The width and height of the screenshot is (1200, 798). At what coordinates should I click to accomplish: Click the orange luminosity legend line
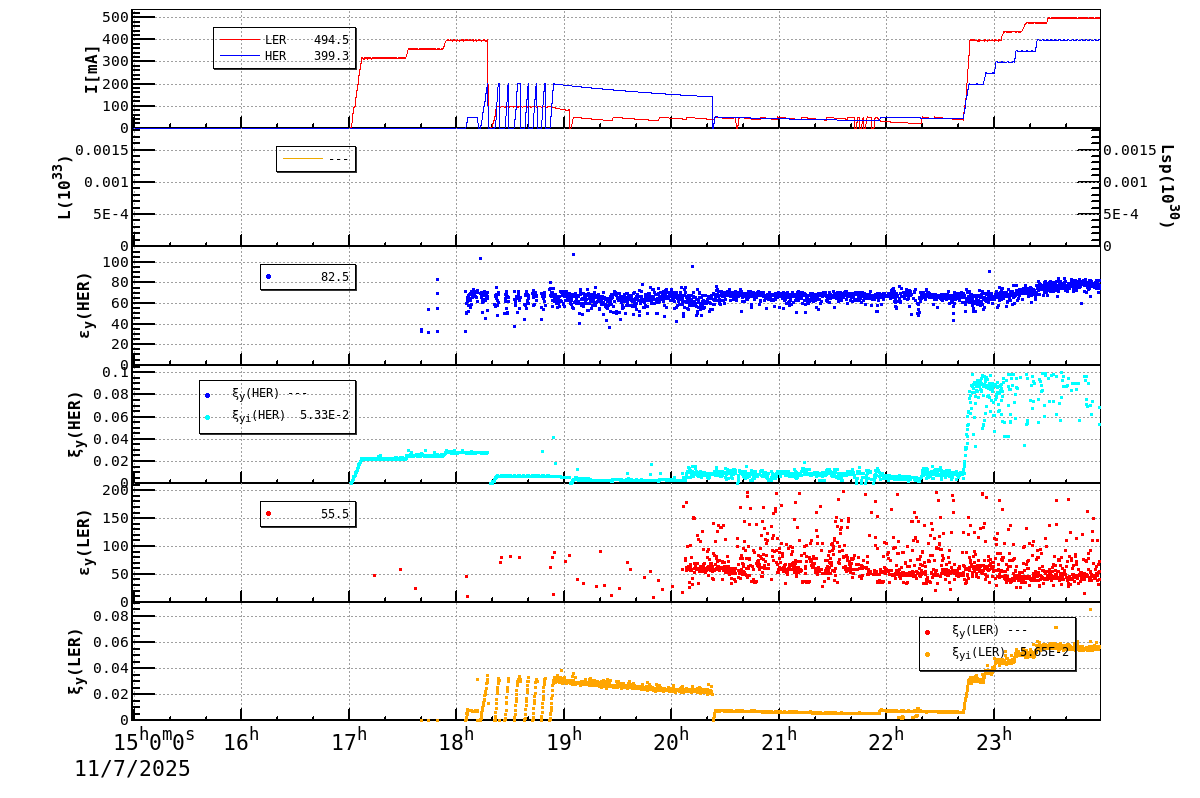[303, 158]
